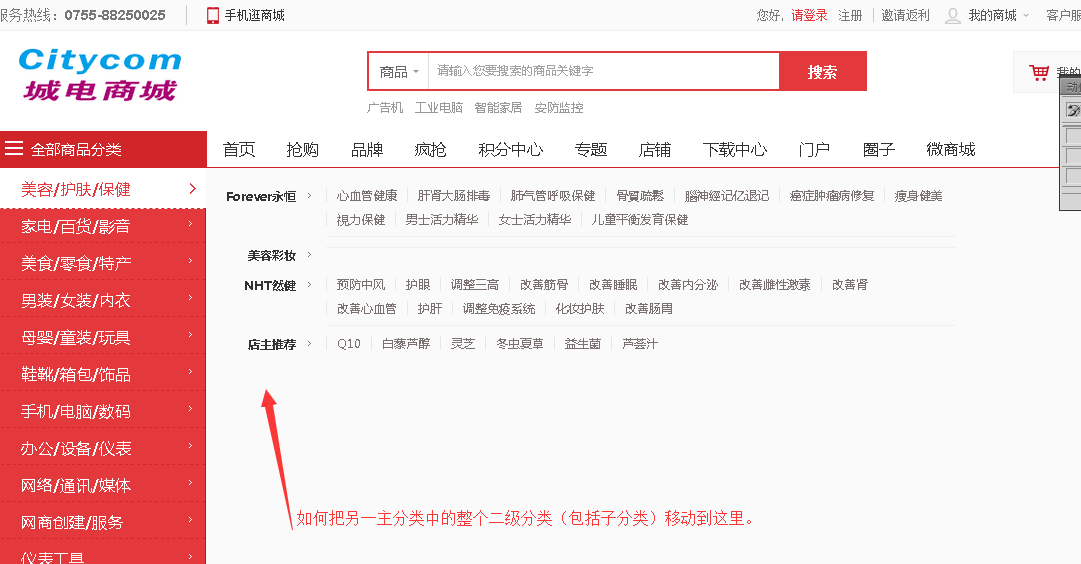Click the red mobile phone icon
This screenshot has width=1081, height=564.
[x=213, y=15]
